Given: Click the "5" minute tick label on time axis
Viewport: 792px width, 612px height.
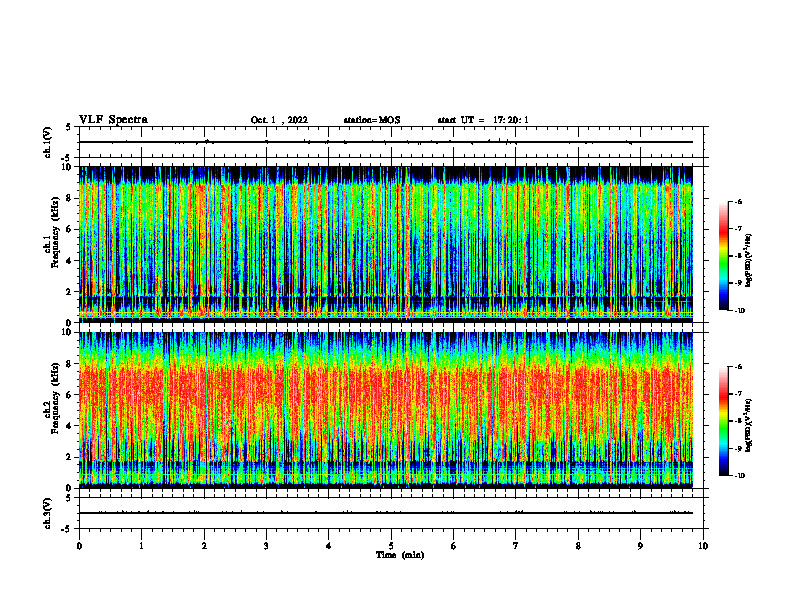Looking at the screenshot, I should [391, 546].
